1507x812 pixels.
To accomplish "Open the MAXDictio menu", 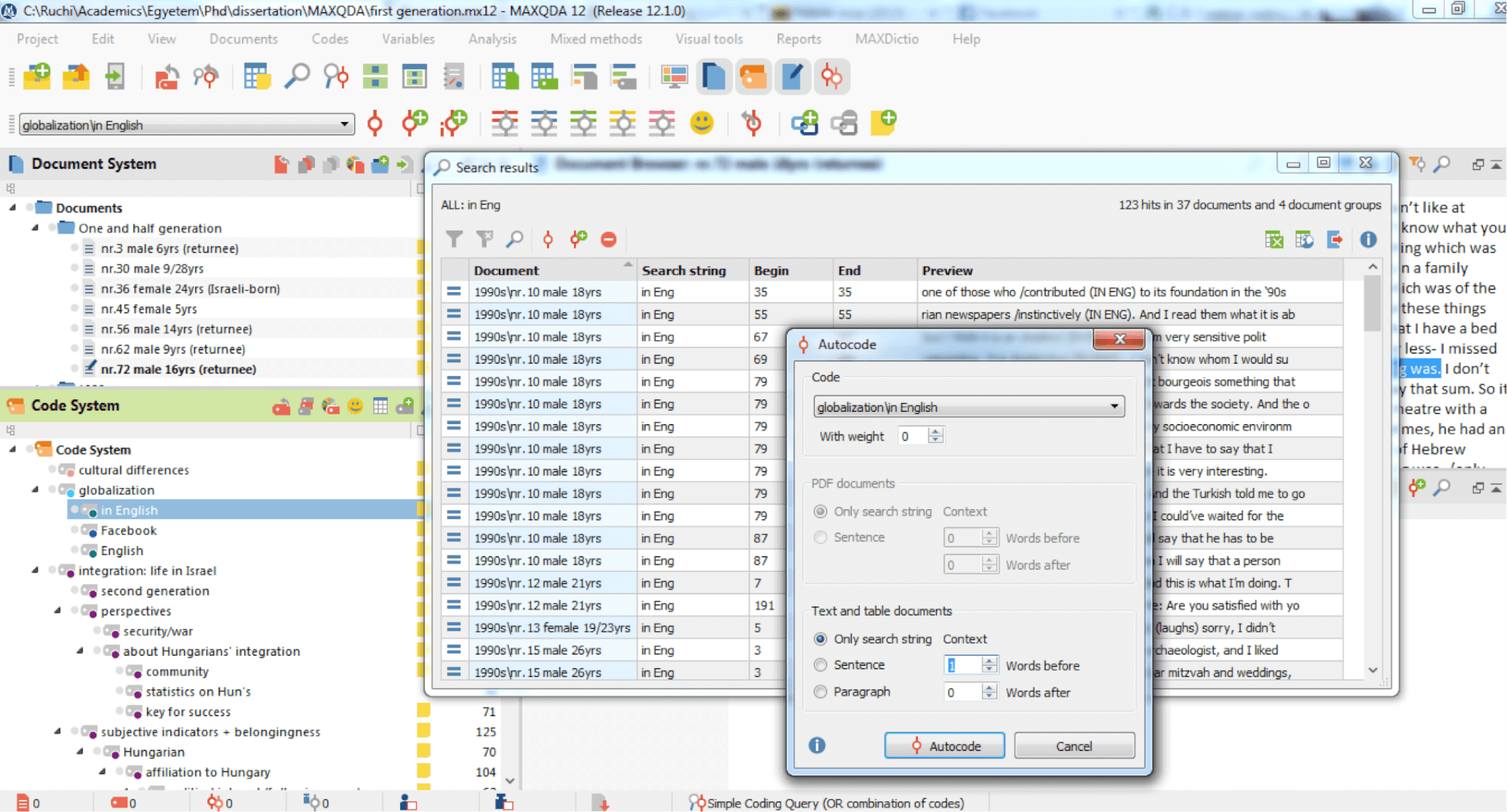I will 886,39.
